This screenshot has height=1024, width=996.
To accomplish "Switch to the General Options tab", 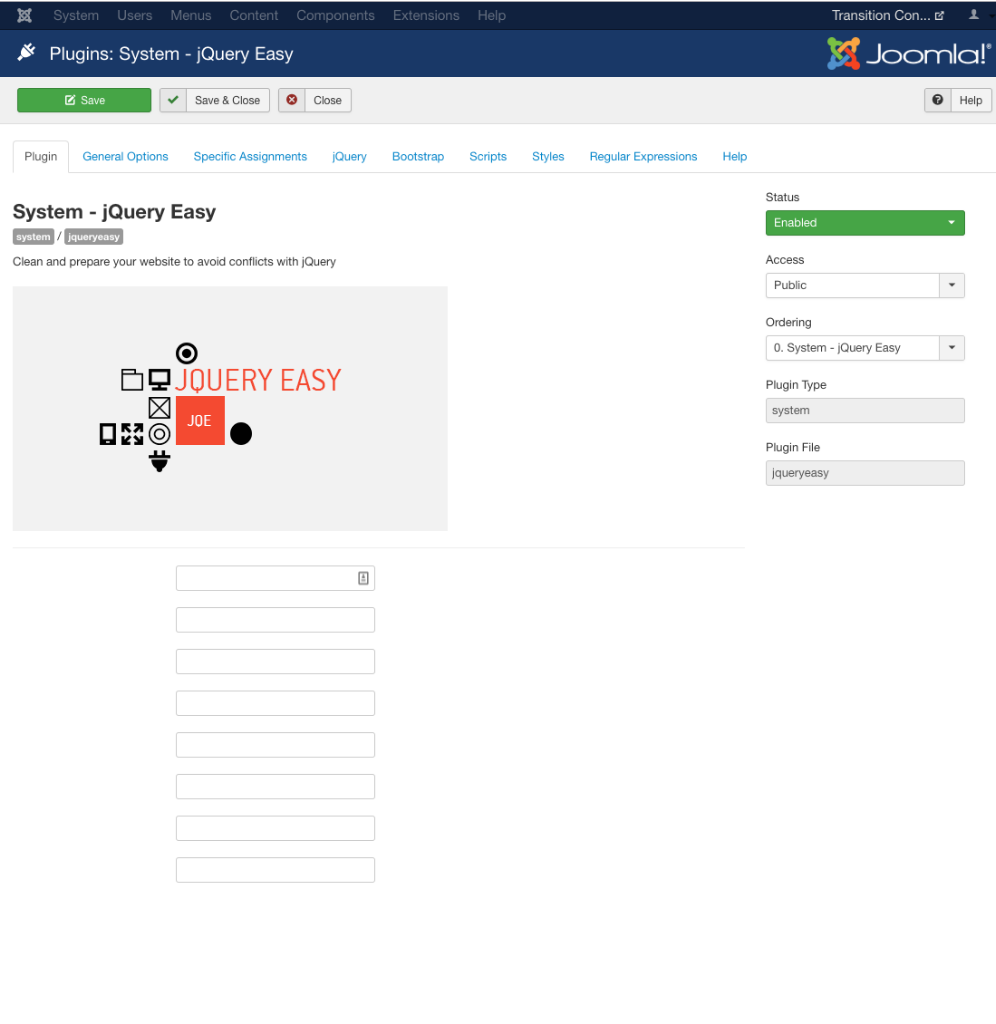I will pyautogui.click(x=125, y=157).
